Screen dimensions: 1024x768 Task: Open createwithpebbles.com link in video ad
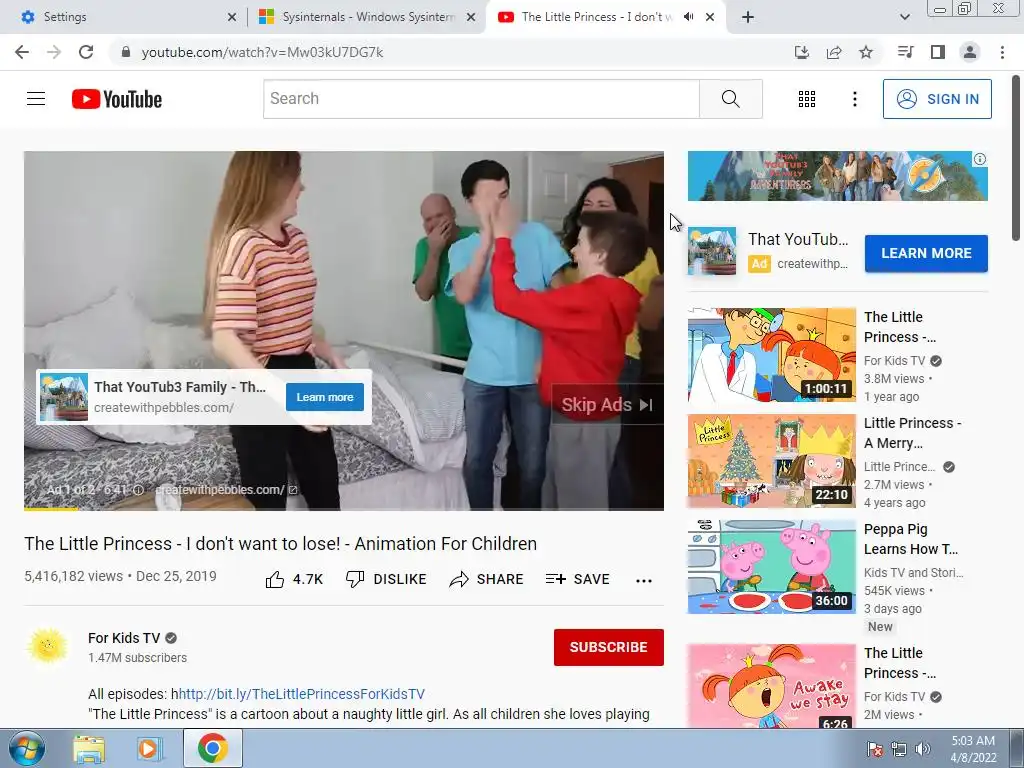[227, 490]
